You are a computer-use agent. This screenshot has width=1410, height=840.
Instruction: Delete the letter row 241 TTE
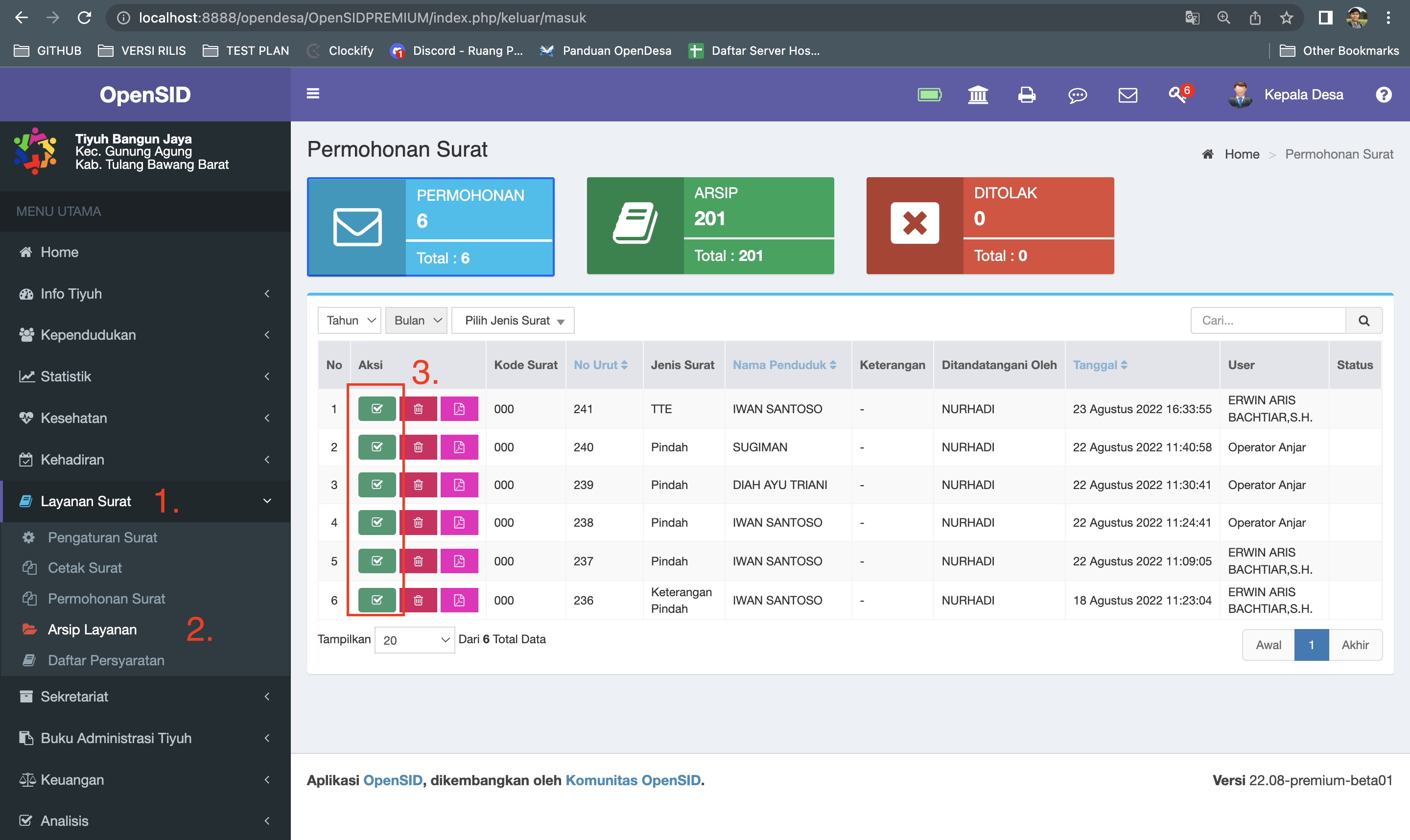(x=418, y=409)
